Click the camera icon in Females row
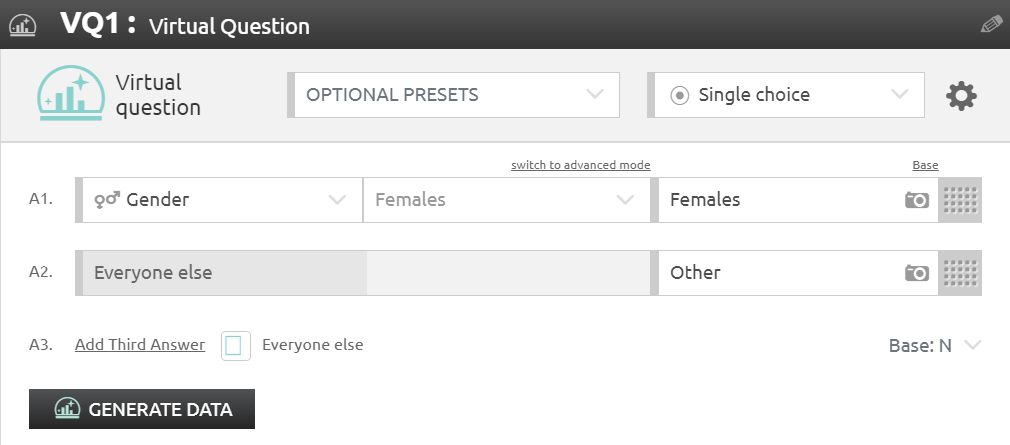This screenshot has height=445, width=1010. pyautogui.click(x=917, y=200)
